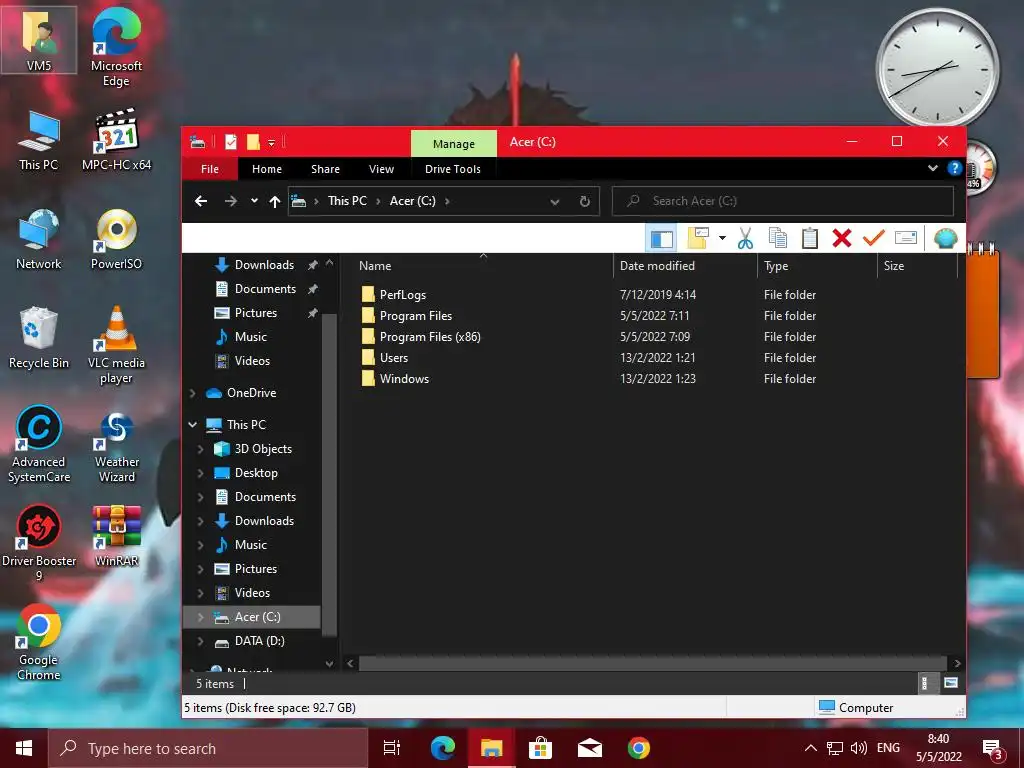Open Help with the blue question icon
The width and height of the screenshot is (1024, 768).
(954, 168)
